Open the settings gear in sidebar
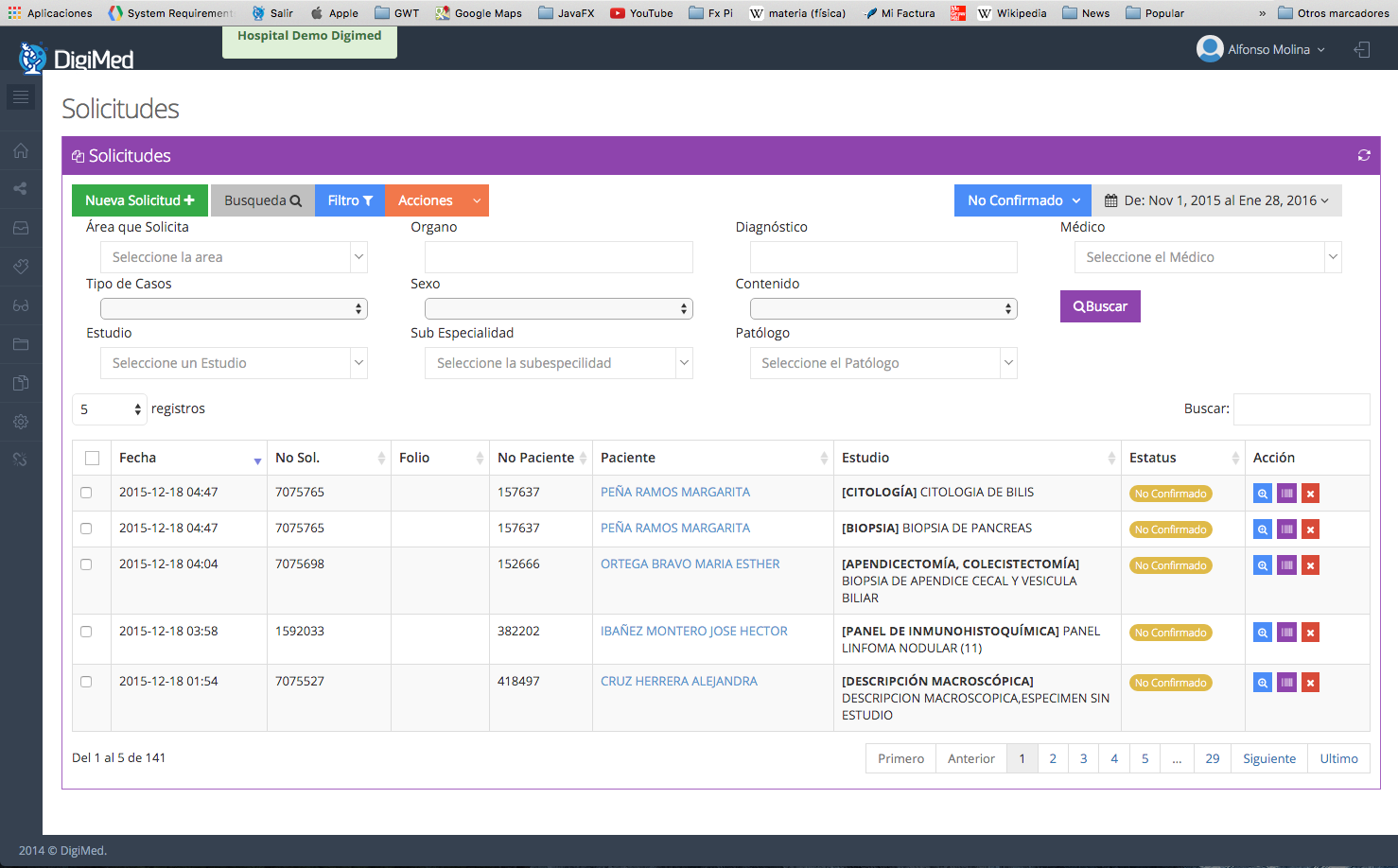 pos(21,422)
